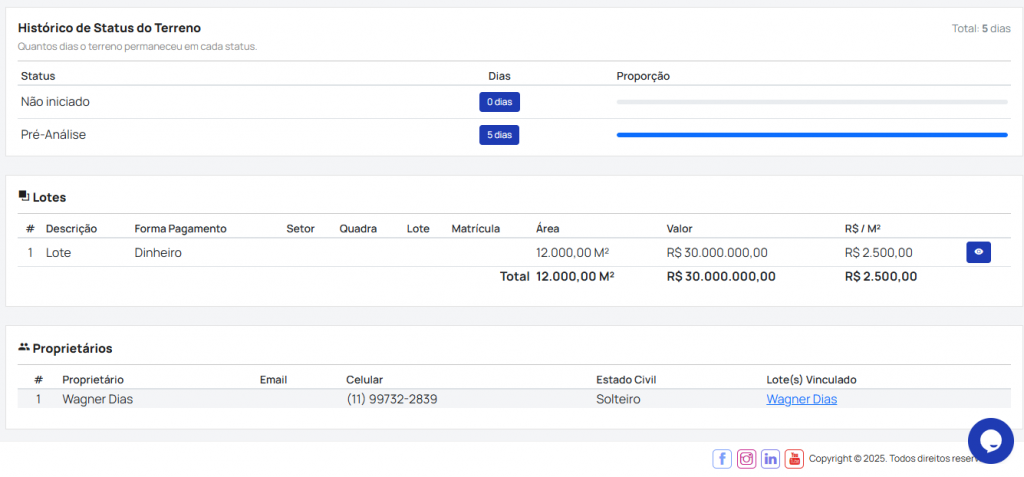Click the Pré-Análise proportion progress bar

pyautogui.click(x=811, y=135)
